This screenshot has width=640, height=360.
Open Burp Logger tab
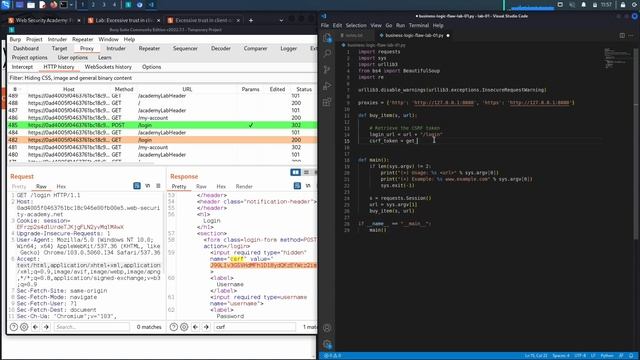[x=288, y=49]
